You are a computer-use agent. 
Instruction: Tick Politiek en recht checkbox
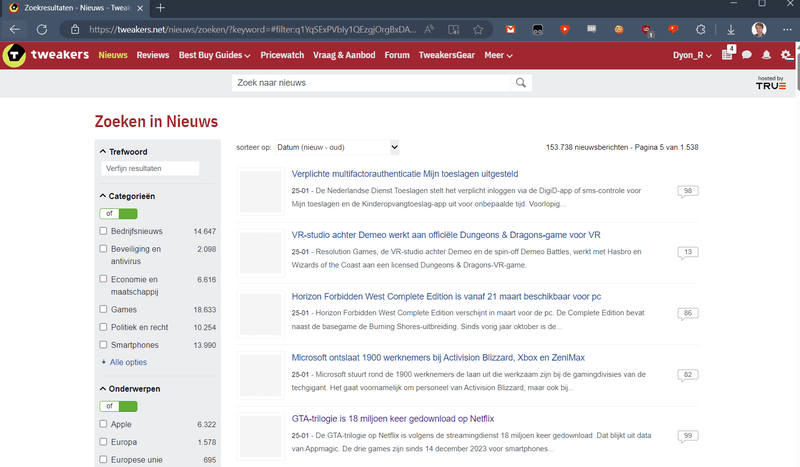104,327
